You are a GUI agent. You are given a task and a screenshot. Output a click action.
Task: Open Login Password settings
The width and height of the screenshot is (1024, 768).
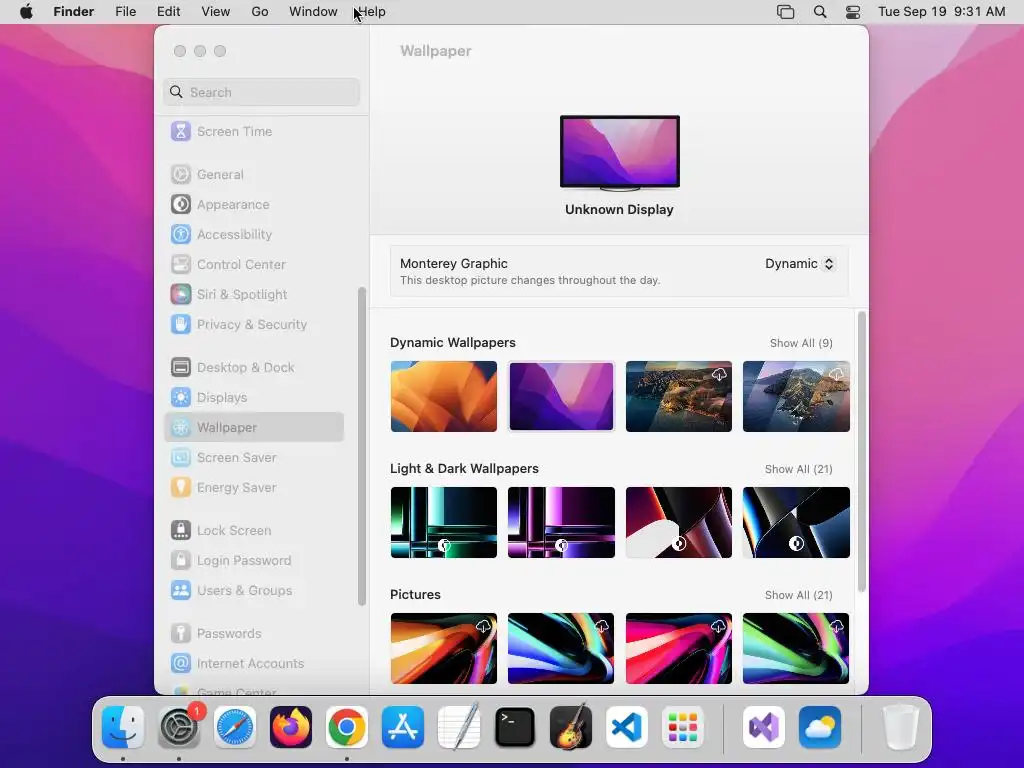(x=254, y=560)
